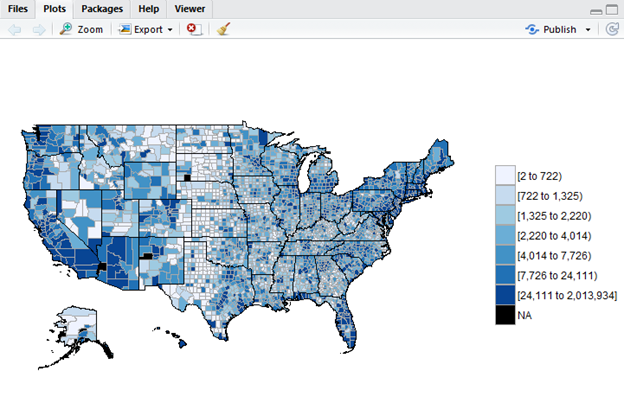Refresh the current plot

[612, 29]
